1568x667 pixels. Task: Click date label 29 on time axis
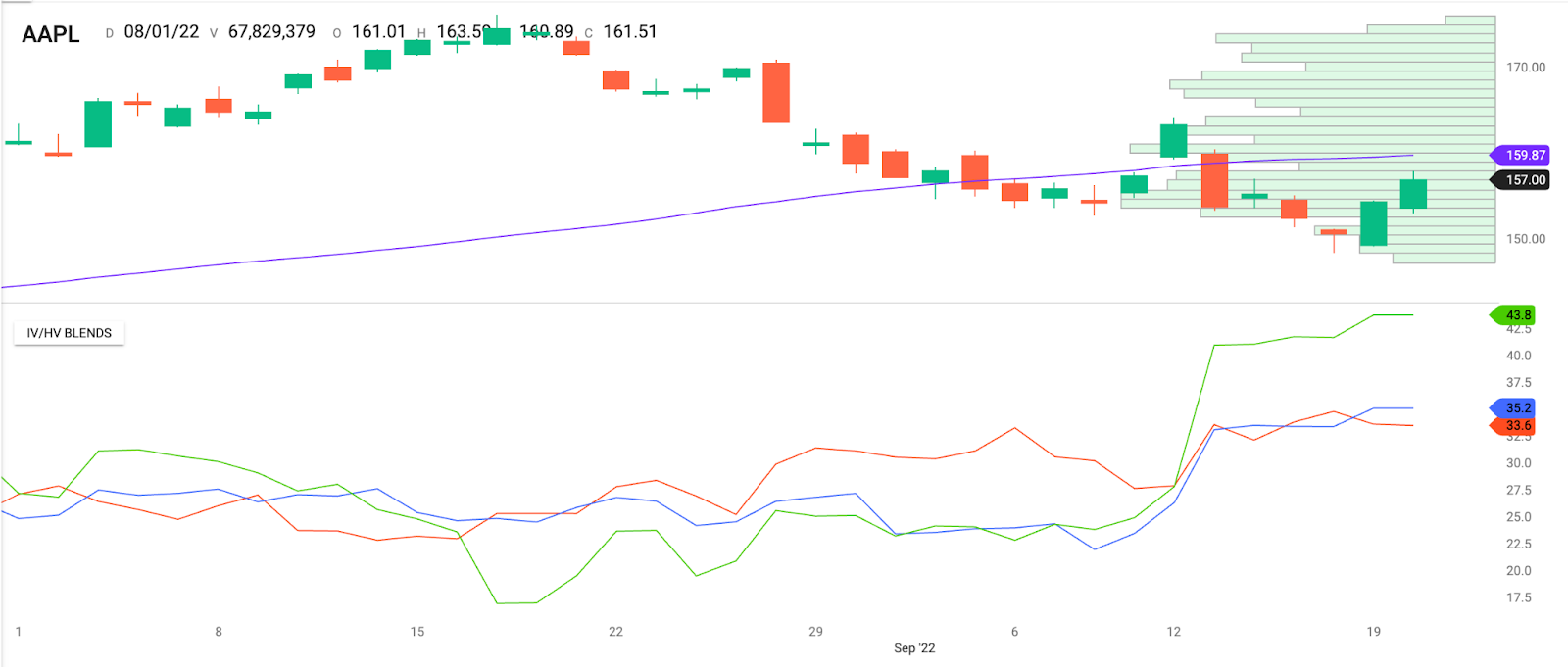[x=815, y=632]
